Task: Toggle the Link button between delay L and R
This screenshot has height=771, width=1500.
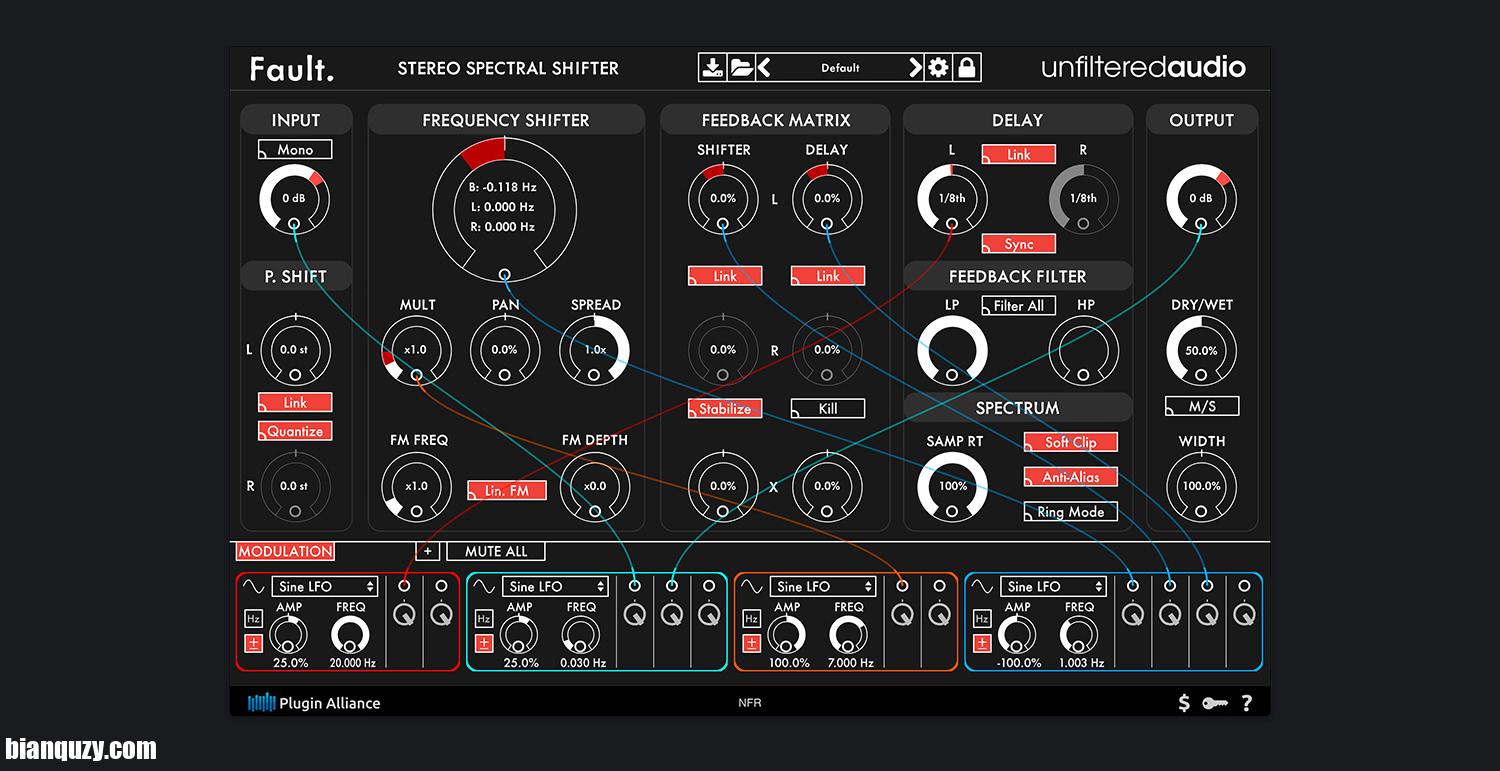Action: pyautogui.click(x=1019, y=154)
